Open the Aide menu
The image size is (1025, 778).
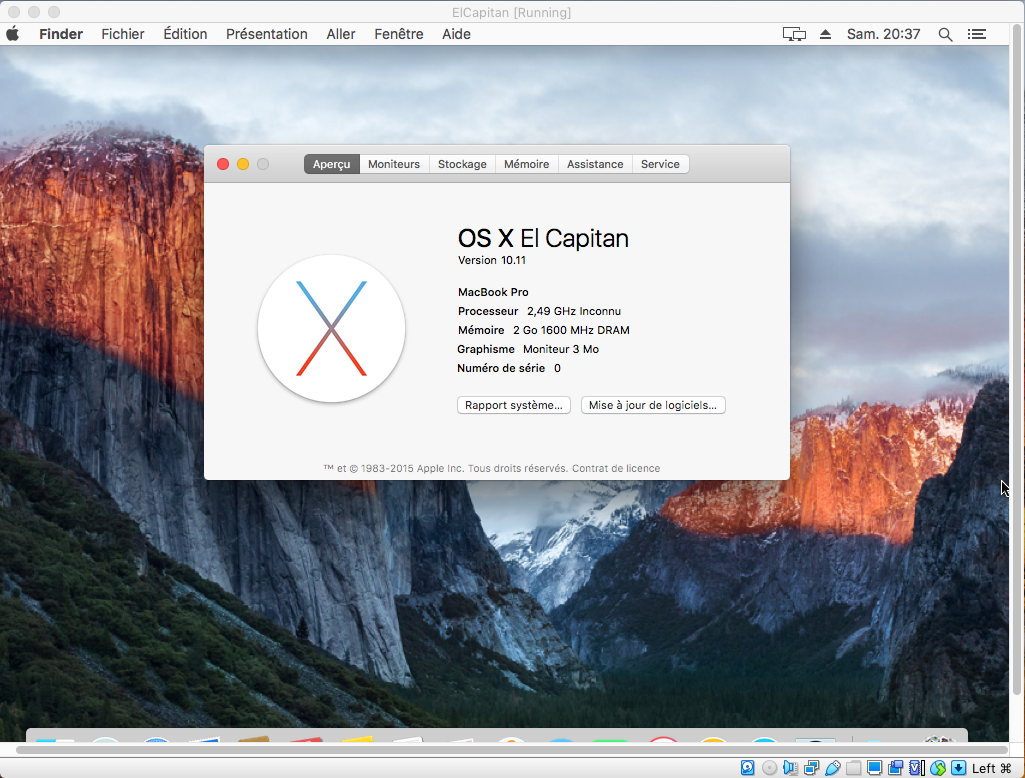(456, 34)
